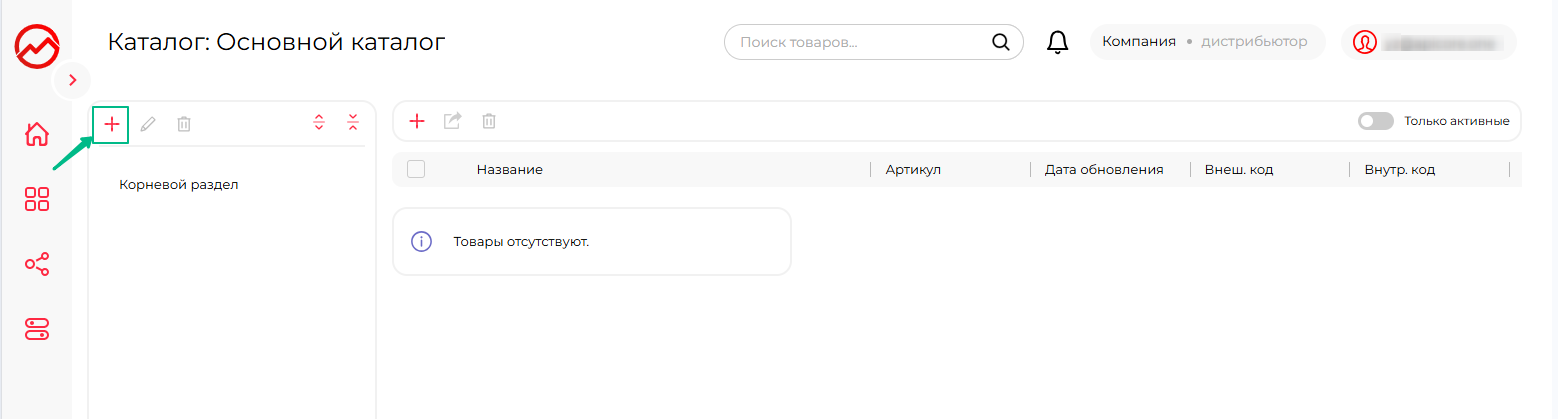Delete products using table toolbar trash icon
This screenshot has height=419, width=1558.
point(489,121)
